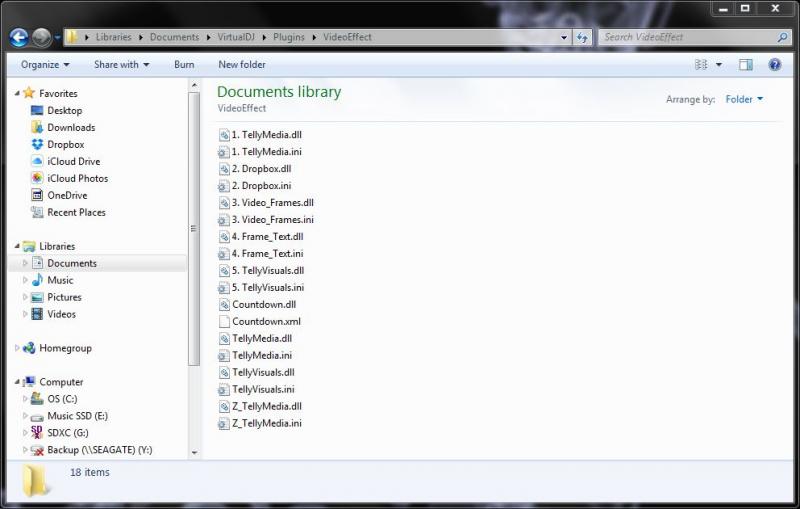Click the Homegroup icon

point(29,348)
